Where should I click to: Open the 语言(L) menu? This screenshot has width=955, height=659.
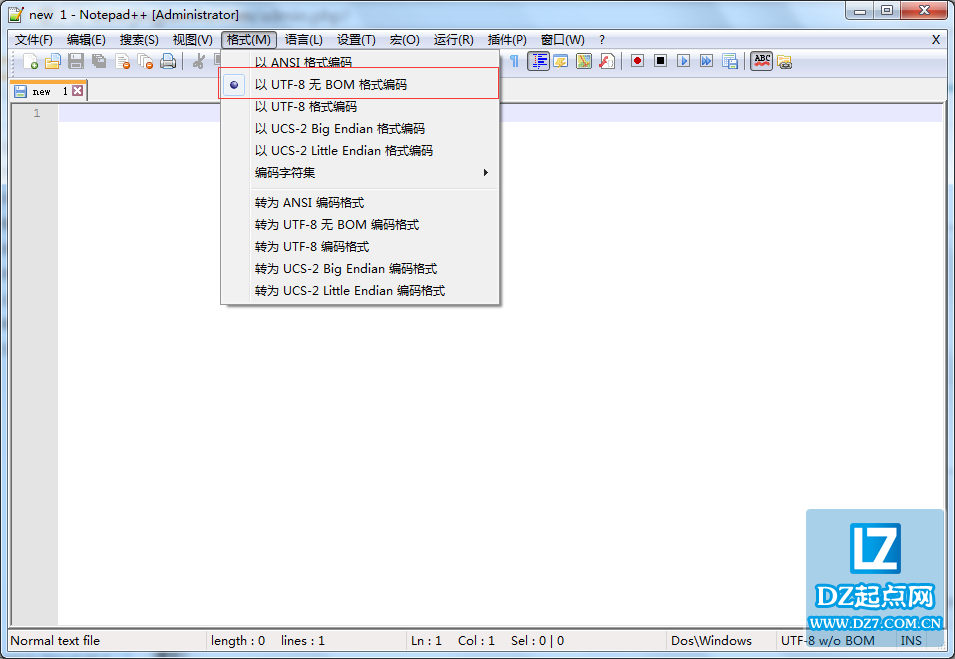[x=303, y=40]
